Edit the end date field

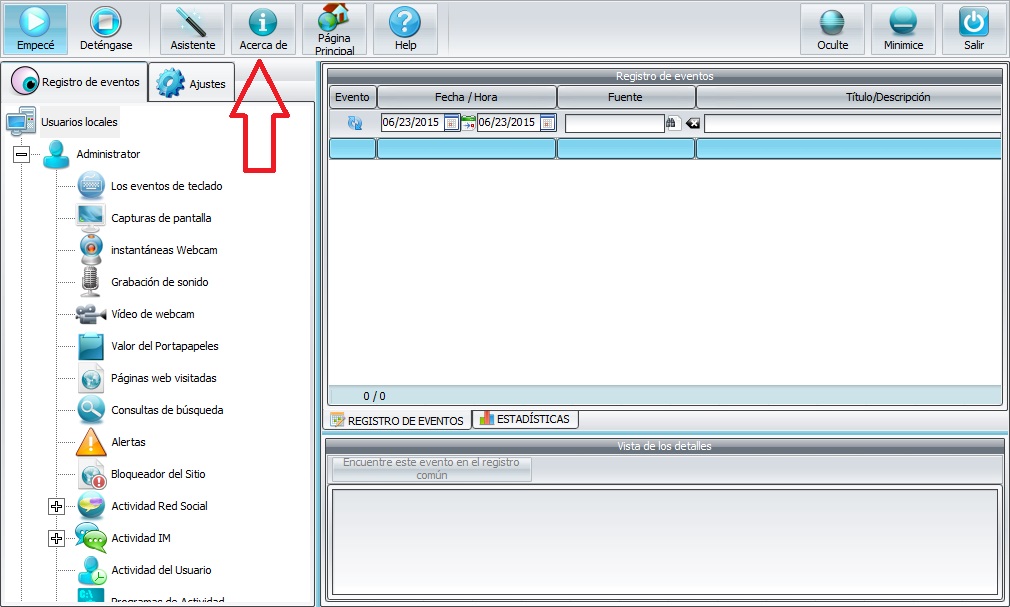click(x=508, y=122)
